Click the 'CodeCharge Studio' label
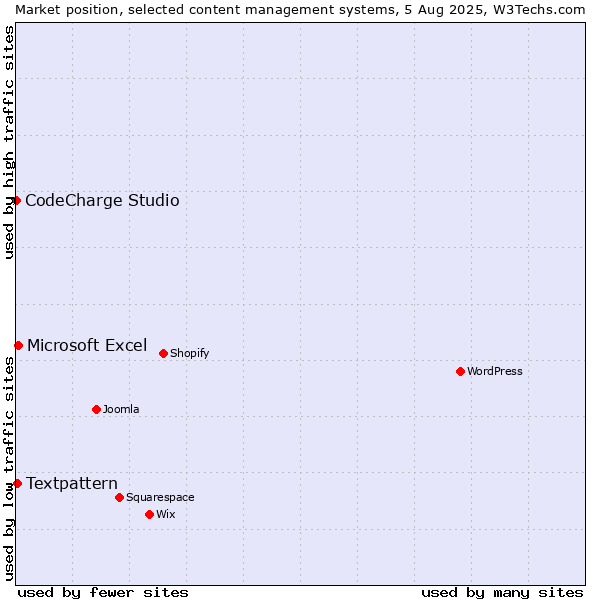 point(102,201)
